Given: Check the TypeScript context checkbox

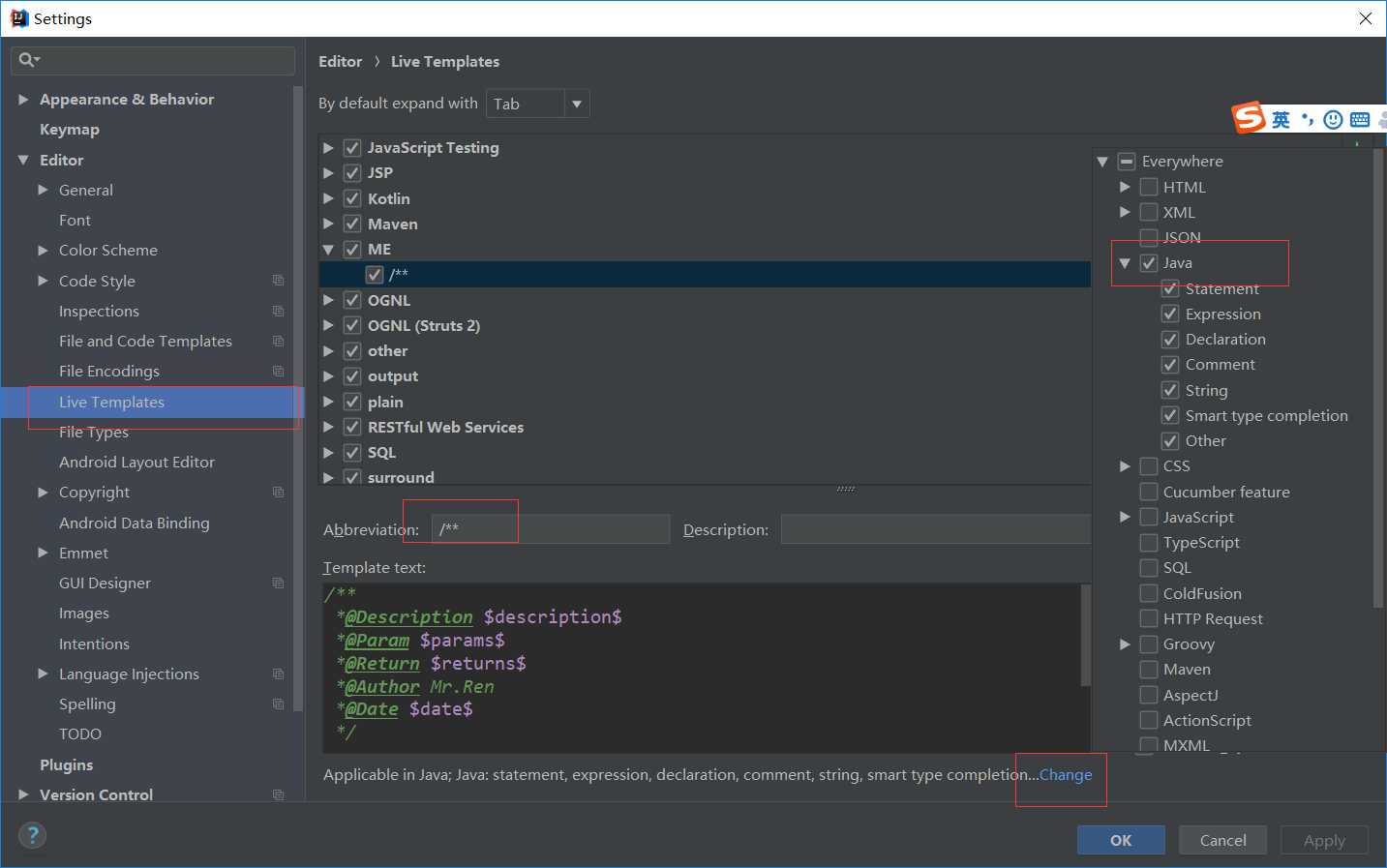Looking at the screenshot, I should 1149,542.
